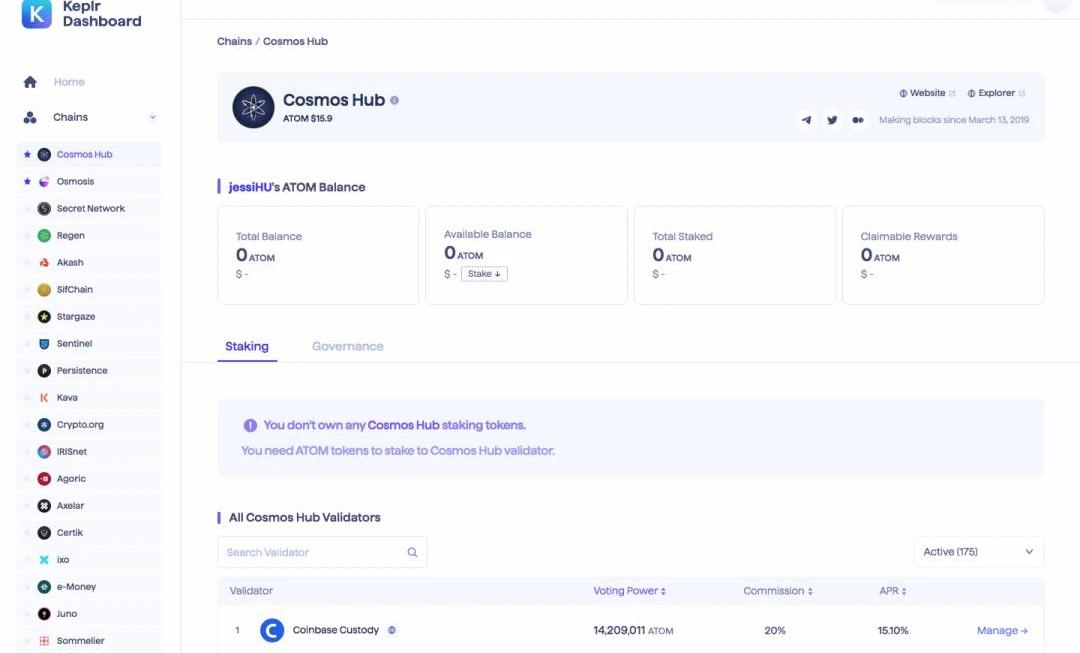Click the Stake button under Available Balance
The image size is (1080, 653).
point(484,274)
